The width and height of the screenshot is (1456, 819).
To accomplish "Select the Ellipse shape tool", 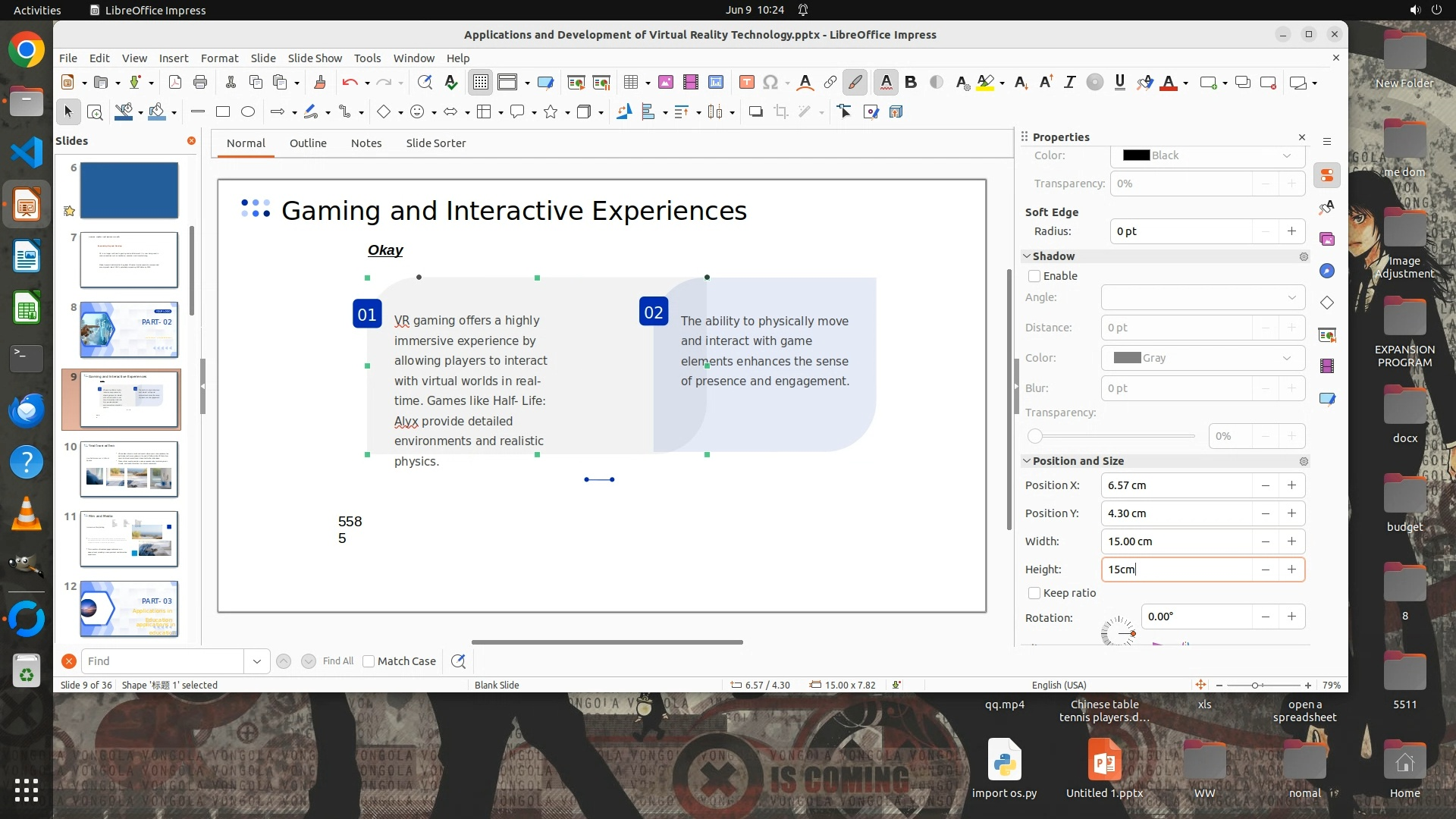I will [248, 112].
